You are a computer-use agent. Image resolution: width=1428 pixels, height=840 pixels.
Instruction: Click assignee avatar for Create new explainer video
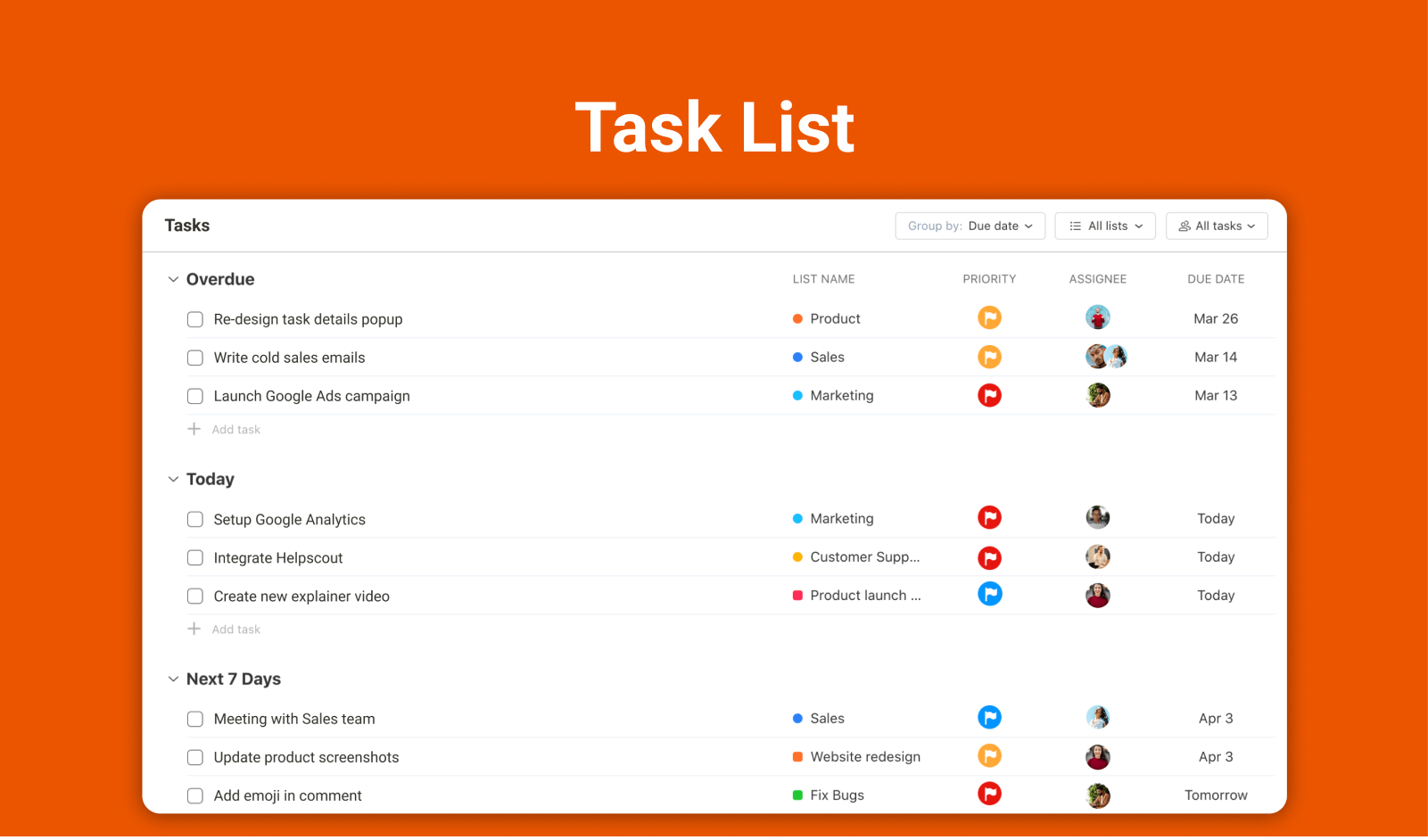1098,596
